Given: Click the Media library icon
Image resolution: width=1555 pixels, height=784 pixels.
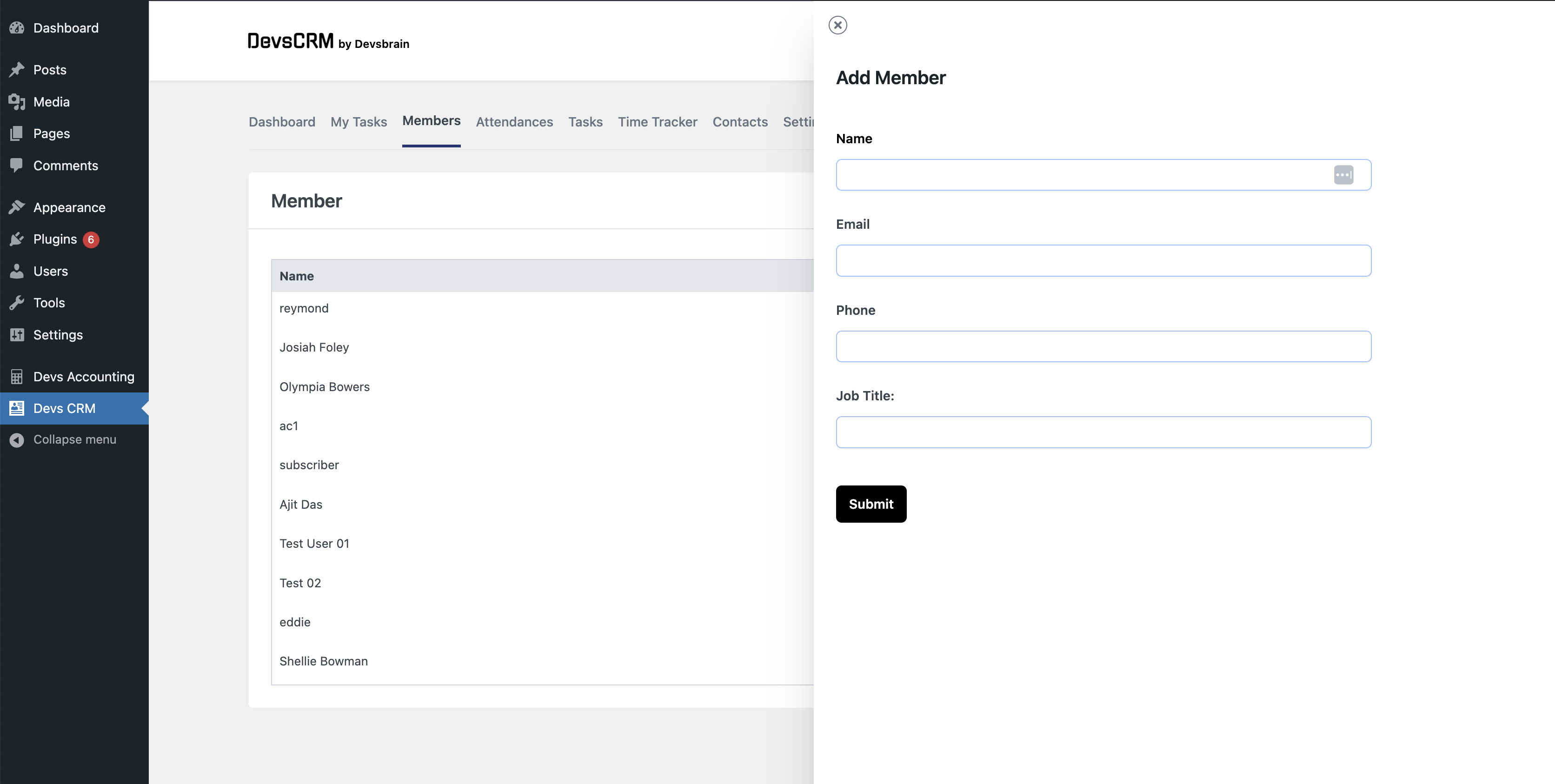Looking at the screenshot, I should 17,102.
